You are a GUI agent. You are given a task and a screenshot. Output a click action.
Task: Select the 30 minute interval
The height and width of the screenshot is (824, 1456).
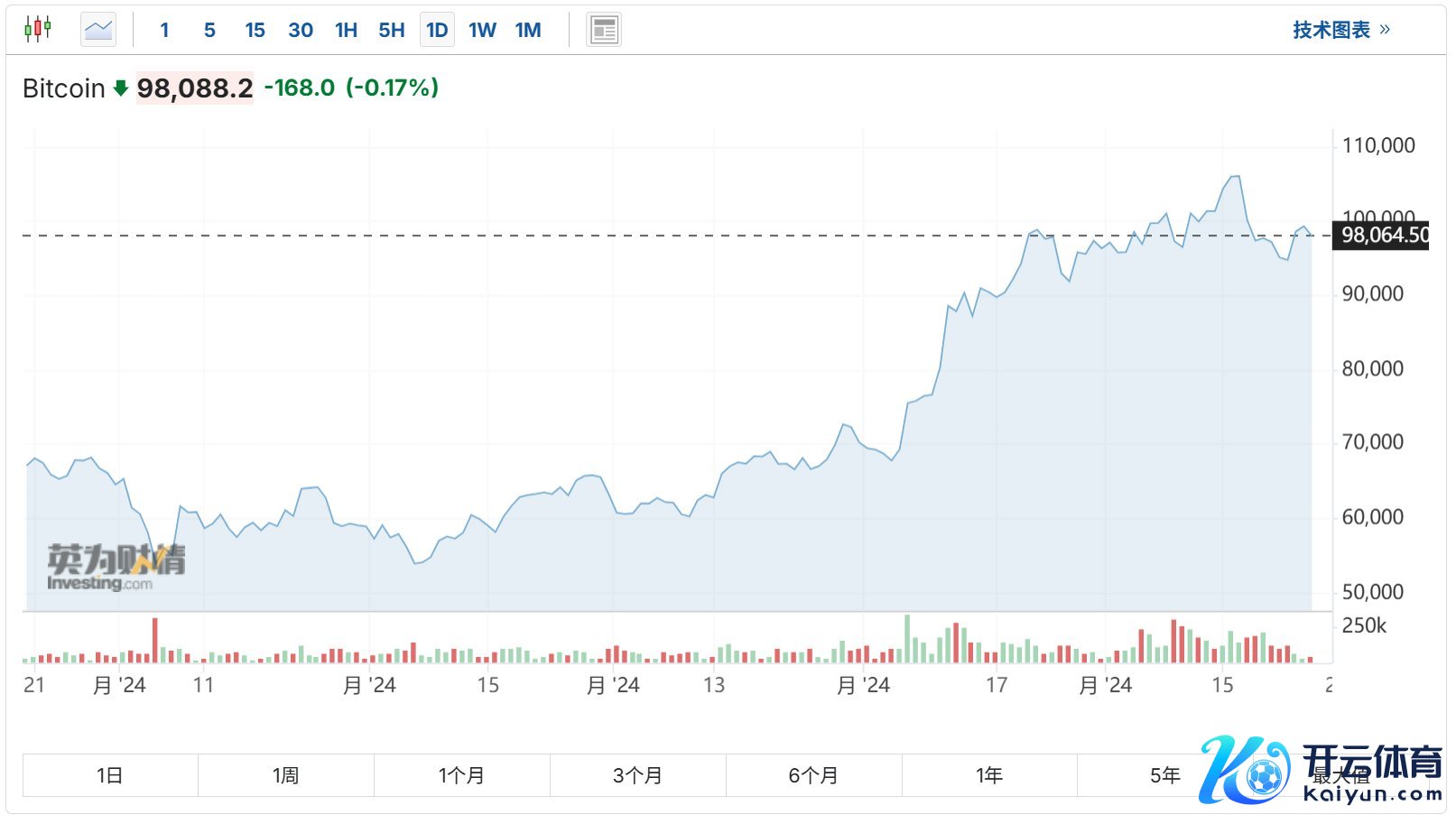[301, 30]
